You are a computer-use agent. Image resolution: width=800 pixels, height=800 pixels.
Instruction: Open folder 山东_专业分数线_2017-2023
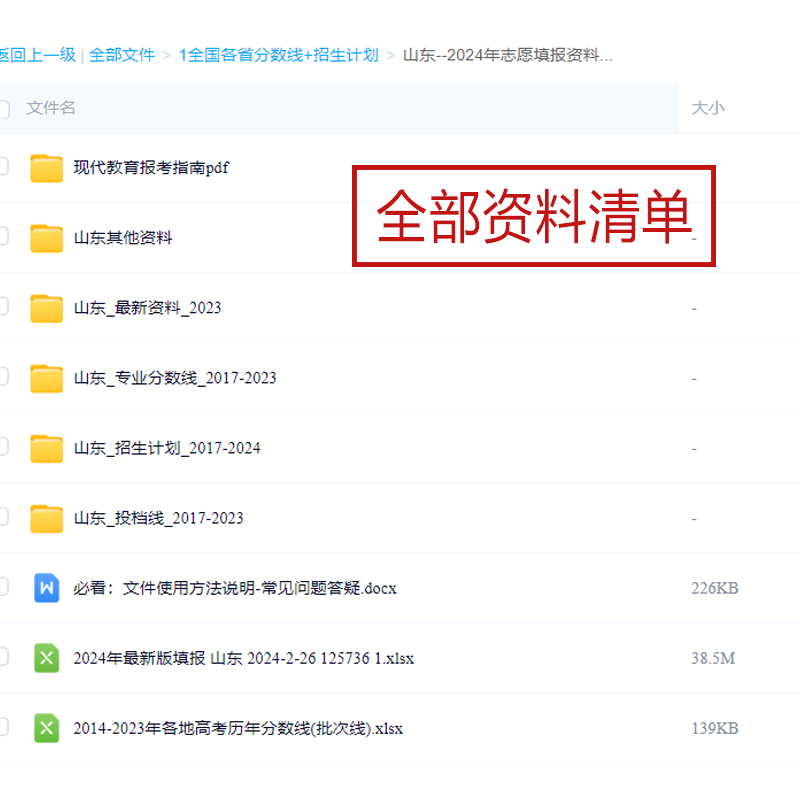(174, 378)
